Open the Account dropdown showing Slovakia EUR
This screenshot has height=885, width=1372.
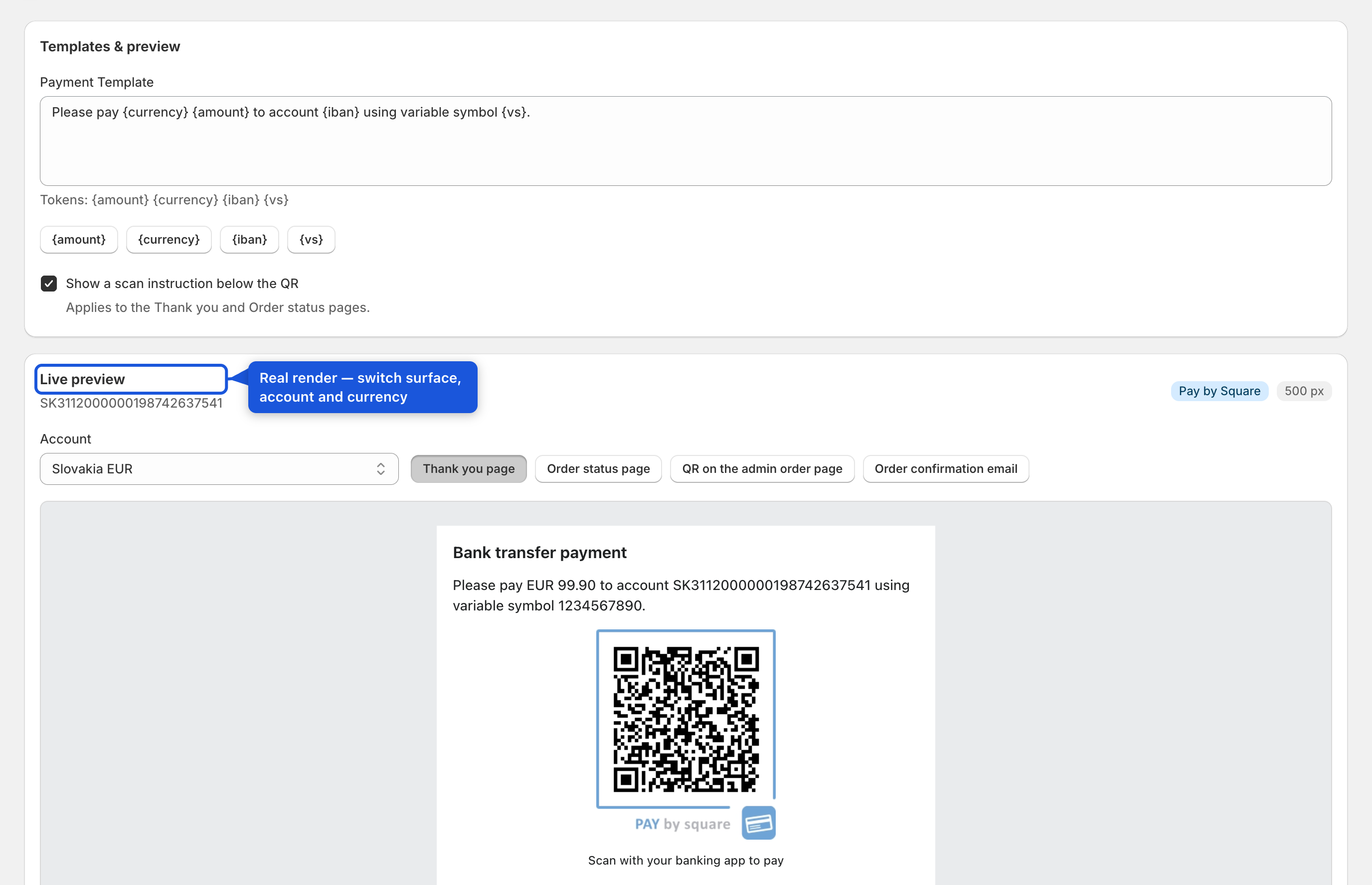(219, 469)
